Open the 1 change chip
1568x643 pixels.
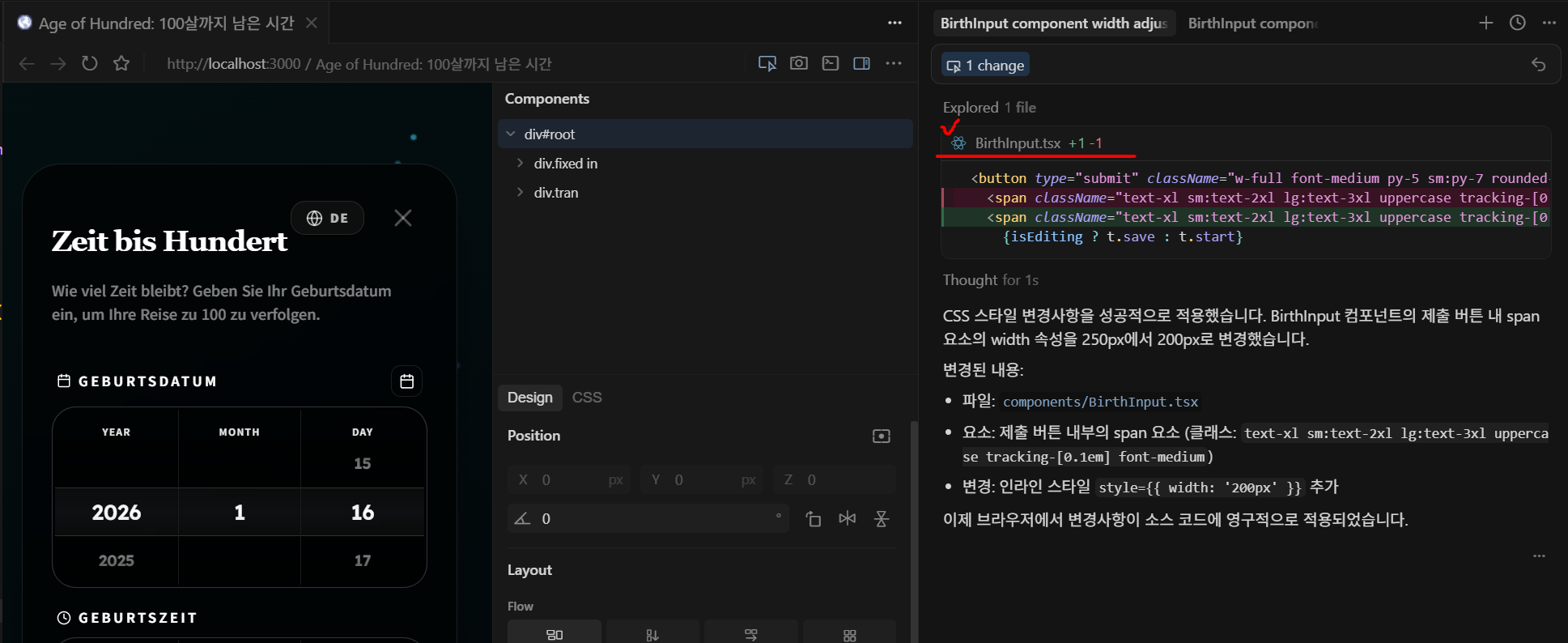[985, 65]
